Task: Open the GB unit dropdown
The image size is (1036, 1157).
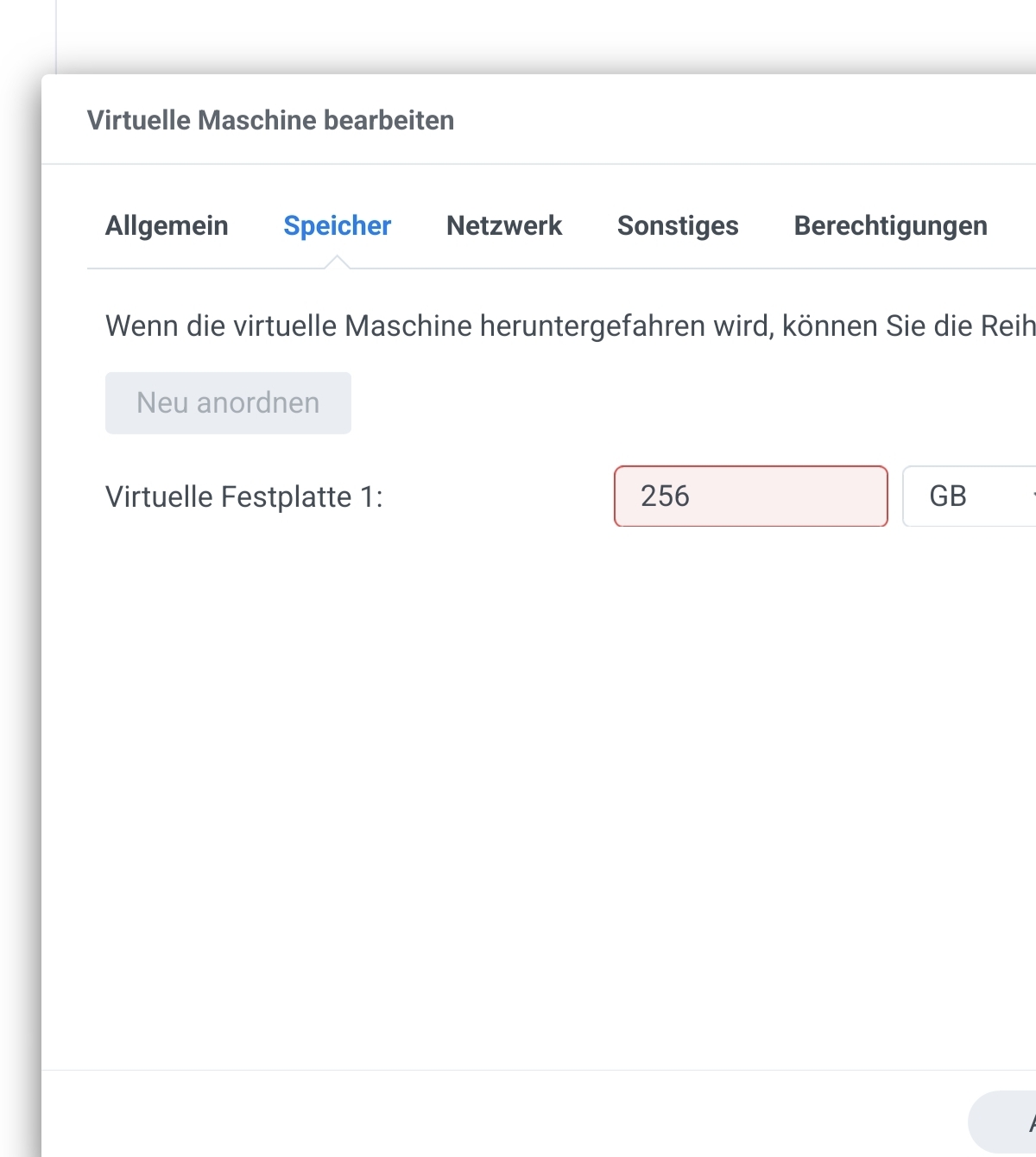Action: click(969, 496)
